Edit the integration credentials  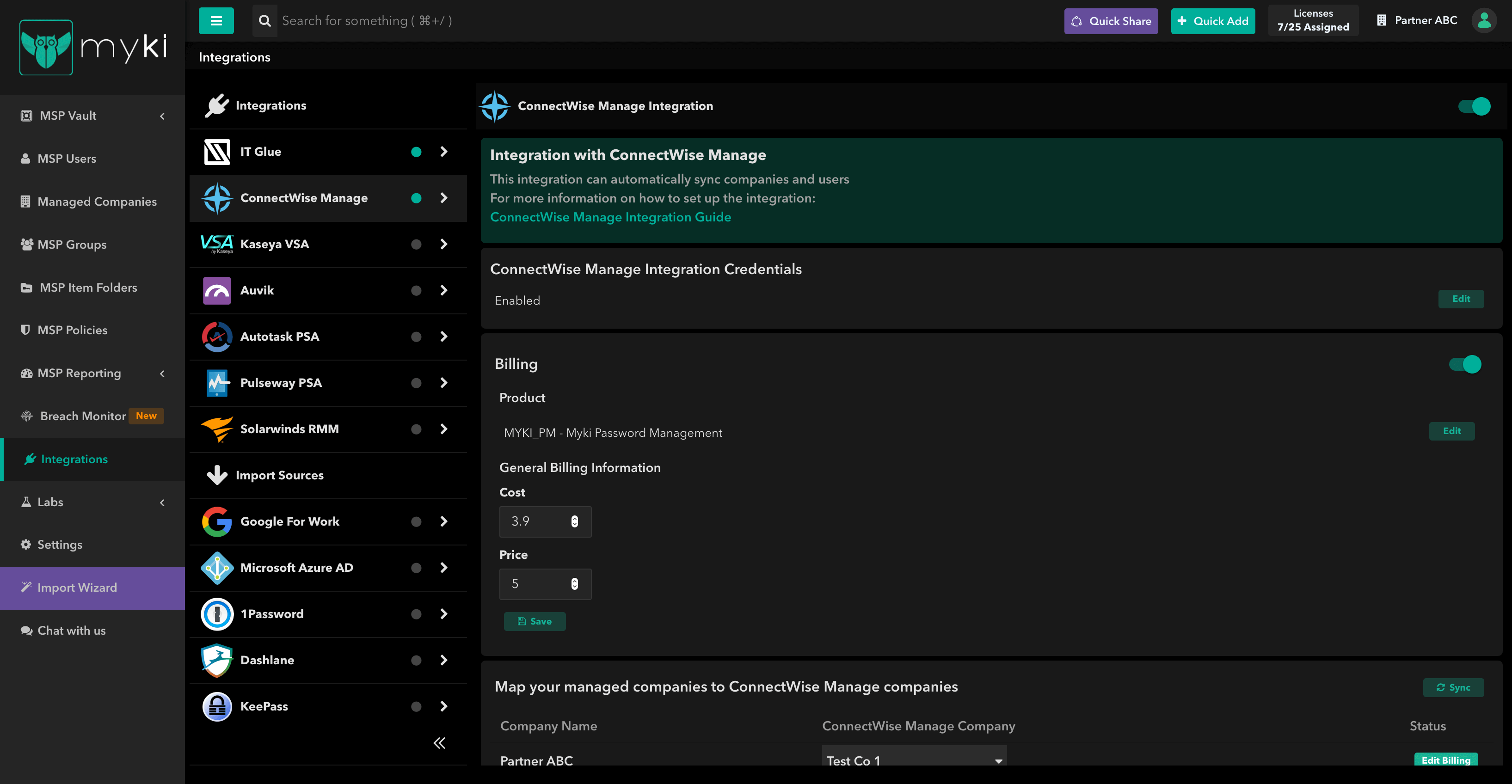tap(1460, 299)
